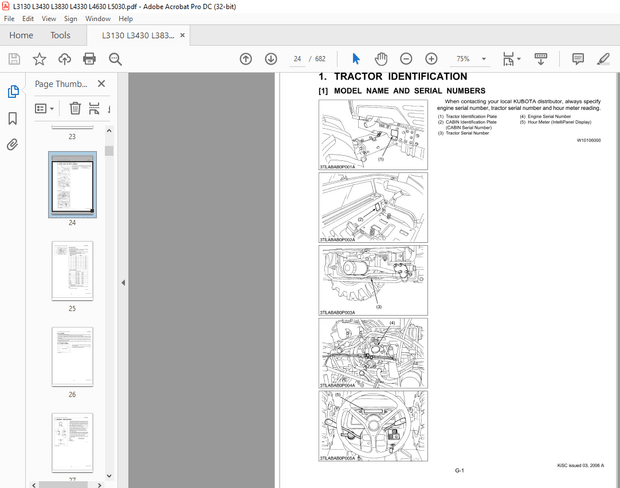This screenshot has width=620, height=488.
Task: Click the page number field showing 24
Action: click(x=297, y=59)
